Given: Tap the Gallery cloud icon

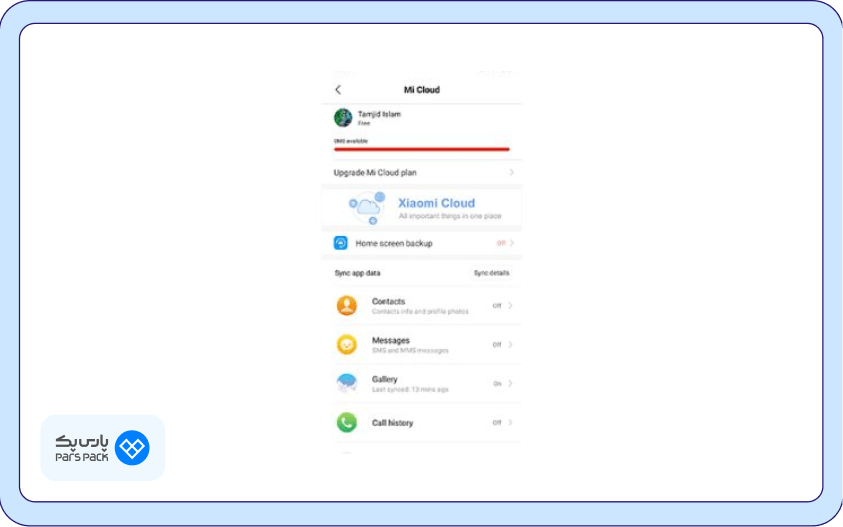Looking at the screenshot, I should [x=347, y=383].
